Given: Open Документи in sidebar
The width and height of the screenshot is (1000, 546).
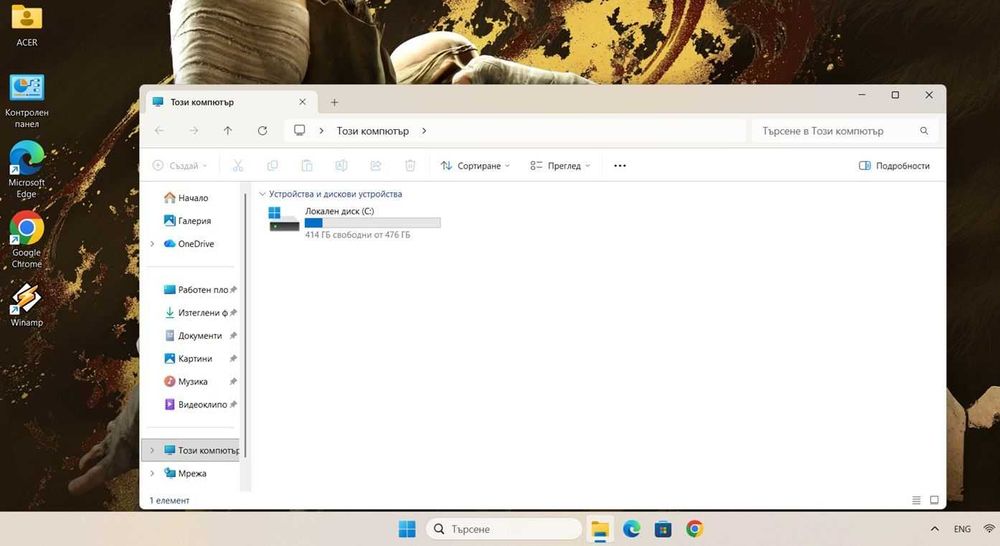Looking at the screenshot, I should click(x=194, y=336).
